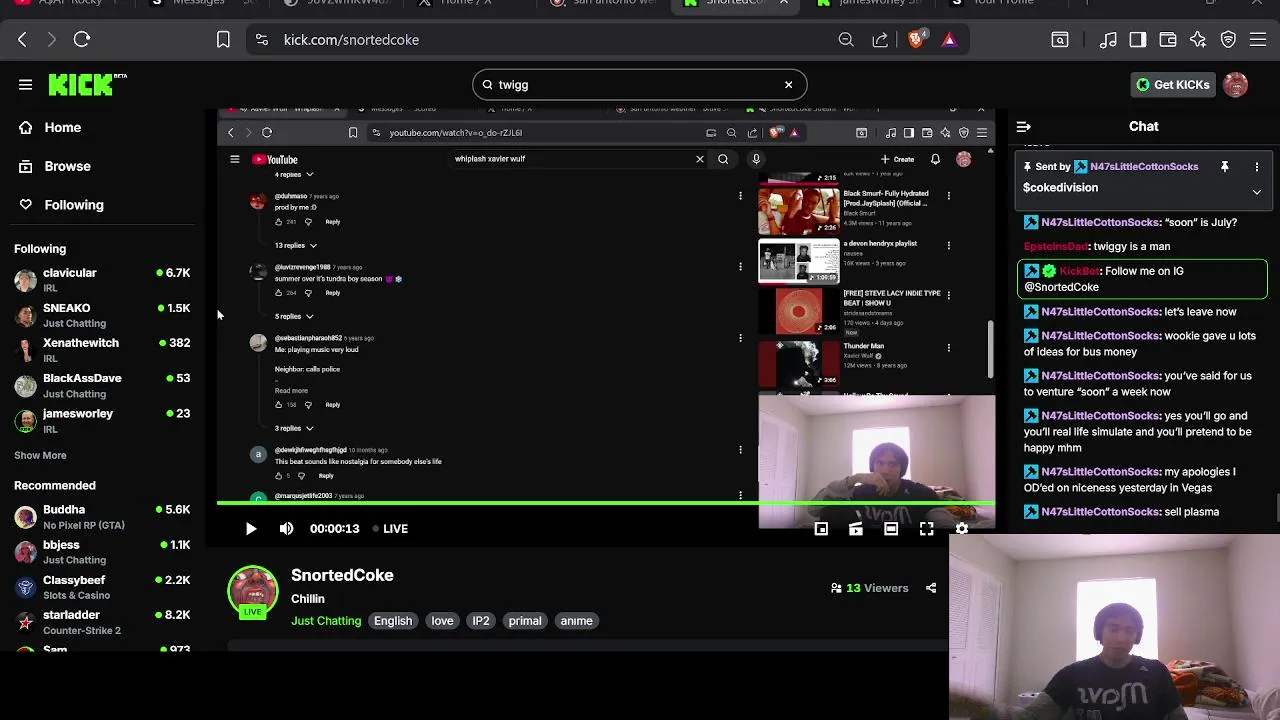Open the Just Chatting category link
Viewport: 1280px width, 720px height.
(326, 621)
